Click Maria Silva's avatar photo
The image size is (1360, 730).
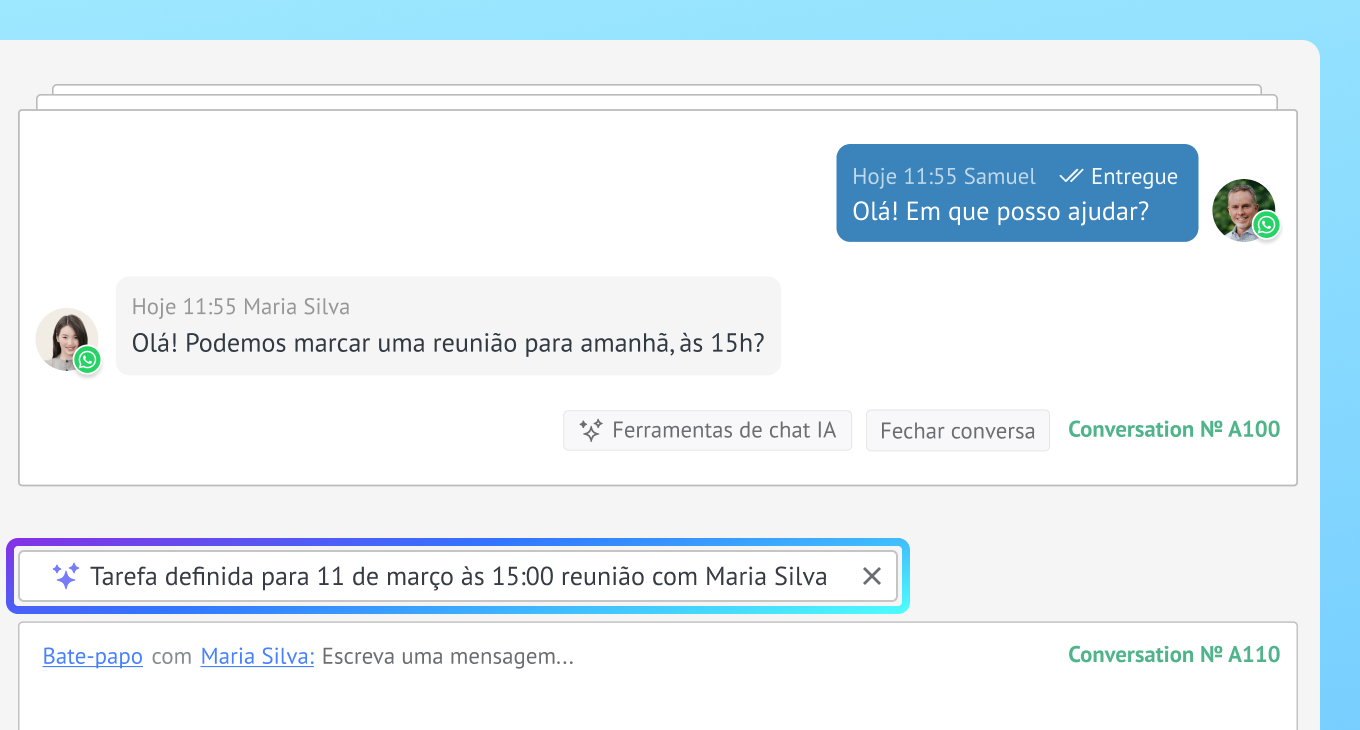67,339
